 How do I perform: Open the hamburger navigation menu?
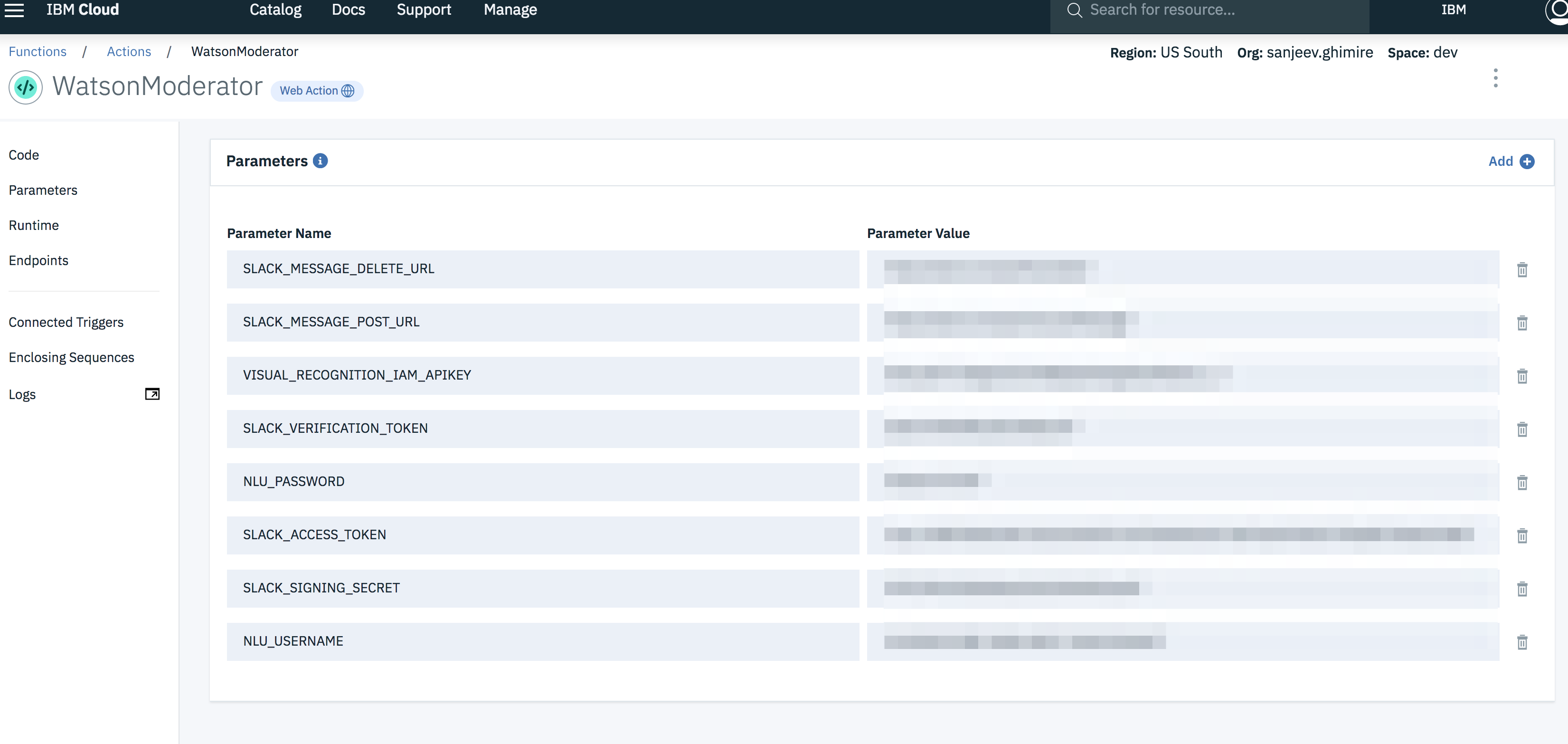pyautogui.click(x=14, y=10)
